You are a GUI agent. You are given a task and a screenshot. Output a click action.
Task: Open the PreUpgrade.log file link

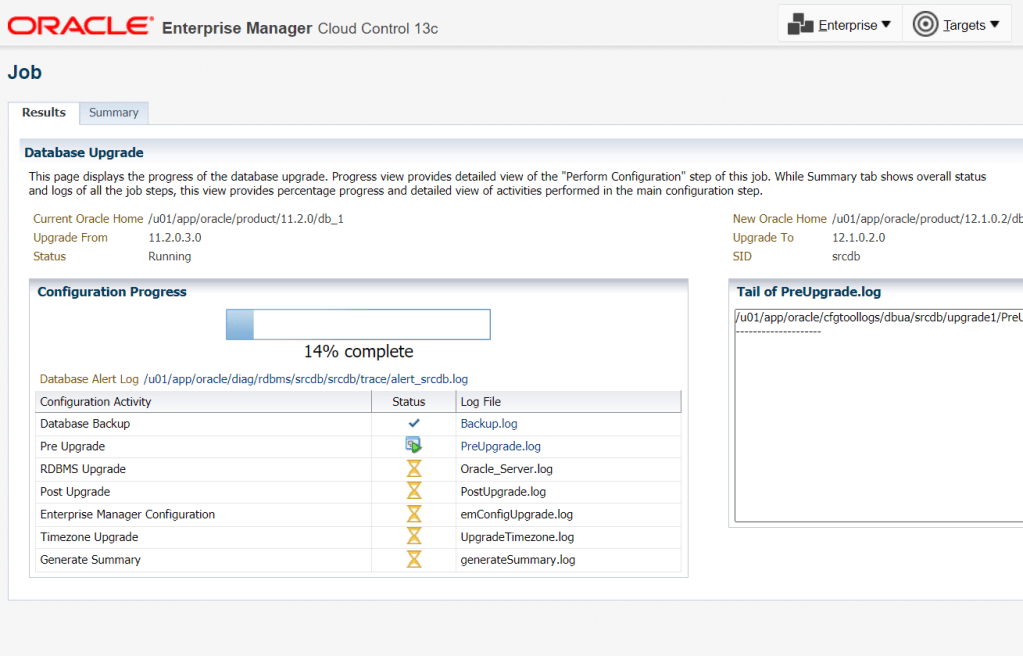501,446
